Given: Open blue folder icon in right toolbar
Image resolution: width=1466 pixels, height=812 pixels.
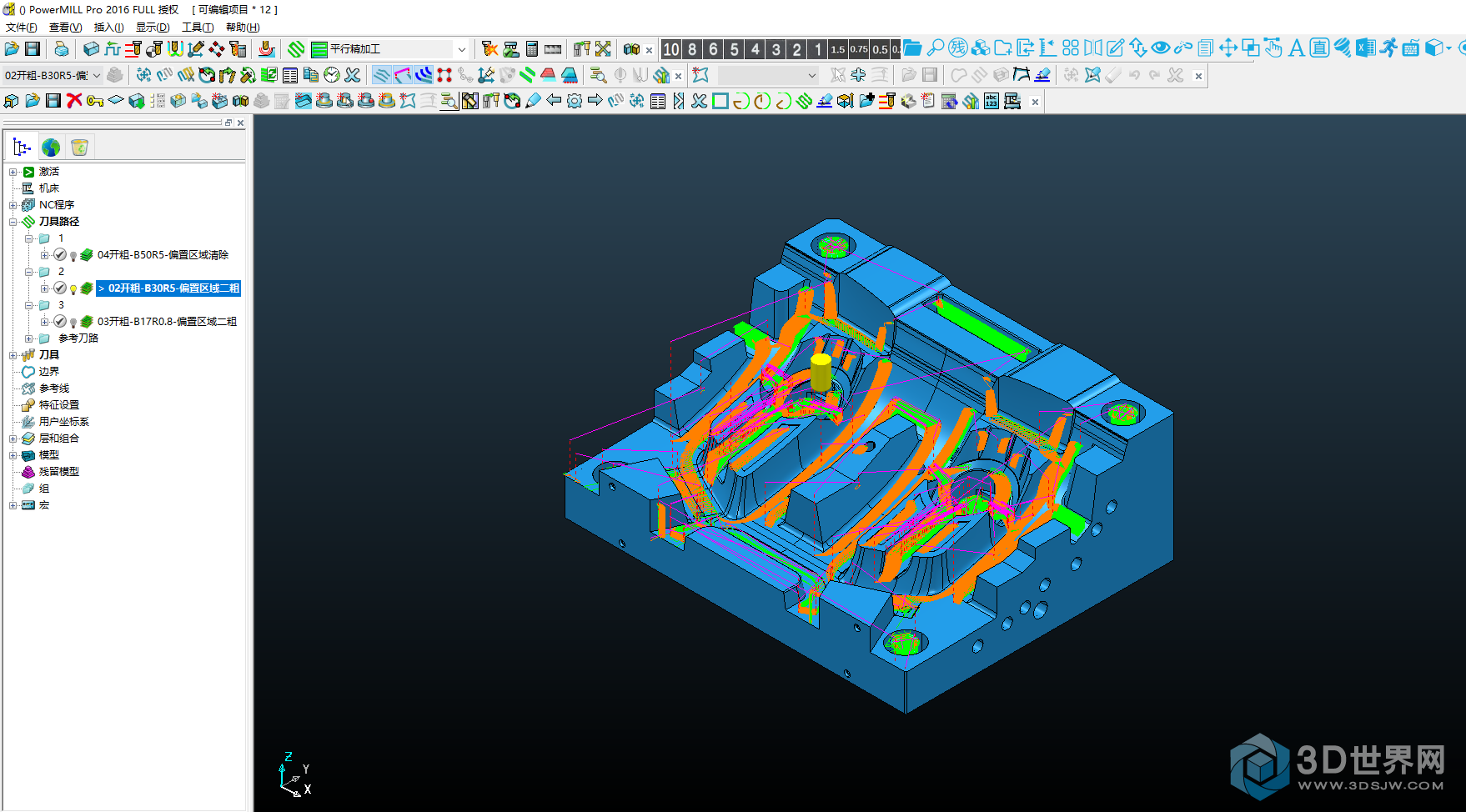Looking at the screenshot, I should (912, 48).
